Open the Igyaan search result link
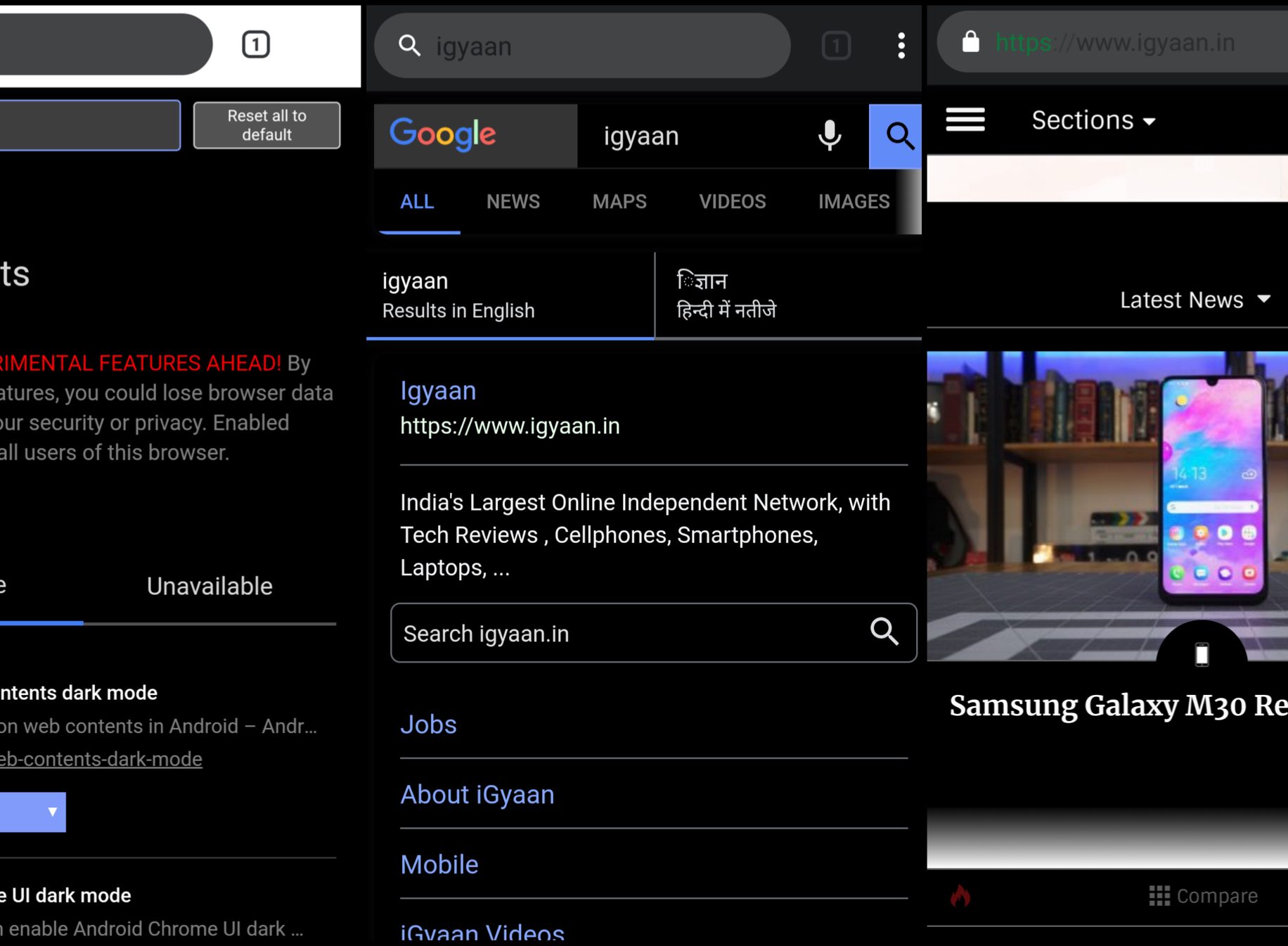1288x946 pixels. point(438,391)
